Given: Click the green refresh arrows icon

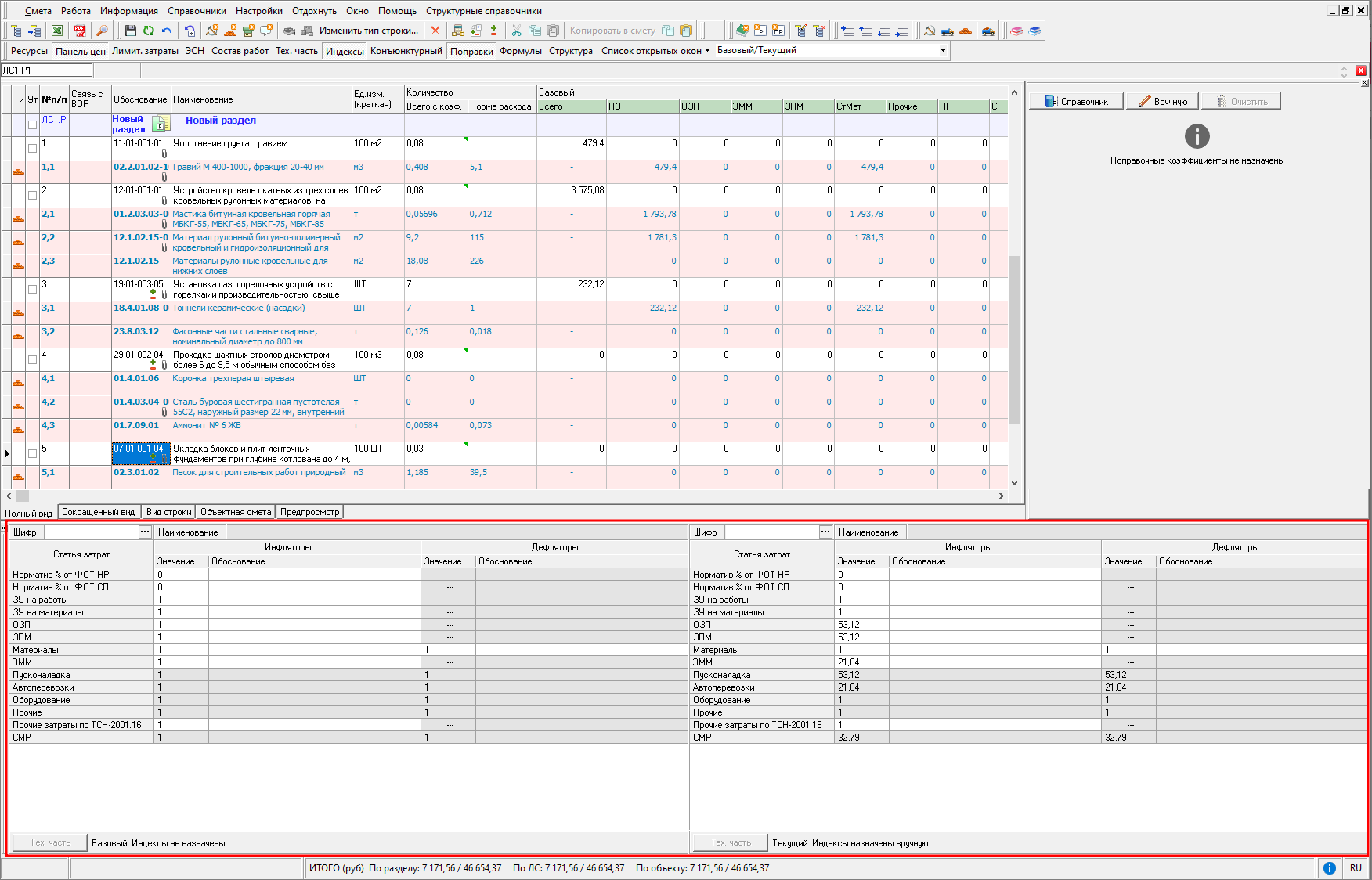Looking at the screenshot, I should pos(149,31).
